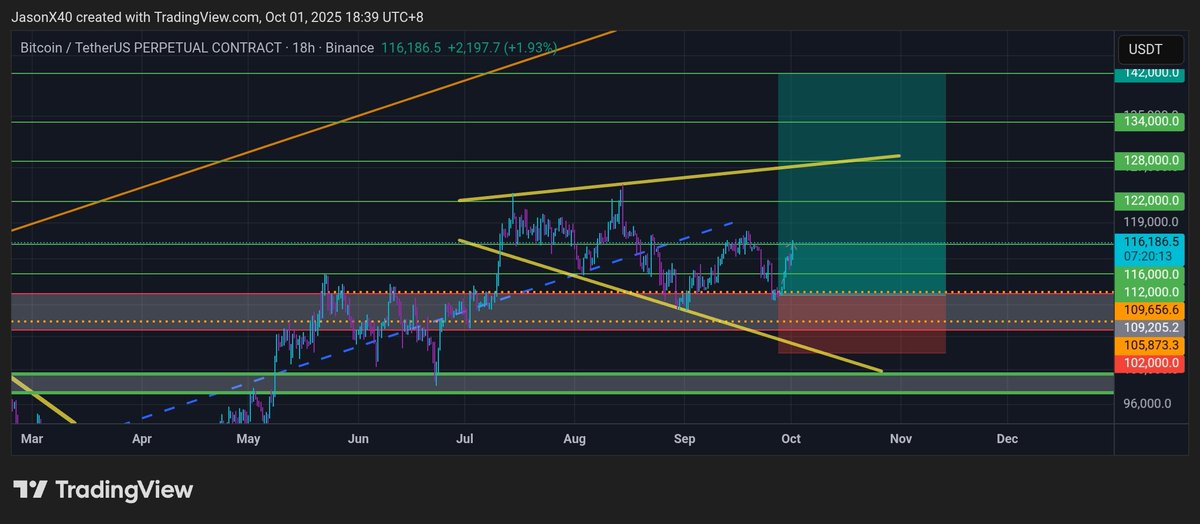1200x524 pixels.
Task: Click the 128,000.0 price label
Action: point(1152,160)
